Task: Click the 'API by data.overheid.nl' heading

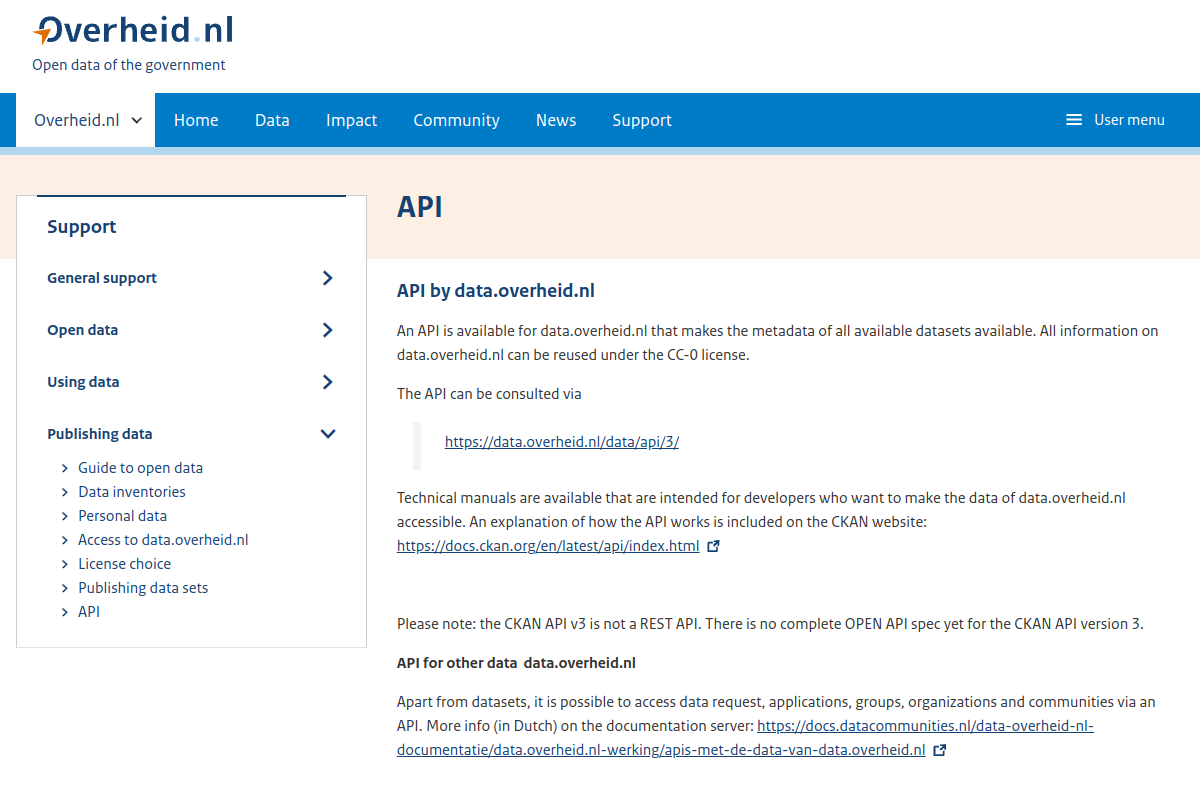Action: pyautogui.click(x=496, y=291)
